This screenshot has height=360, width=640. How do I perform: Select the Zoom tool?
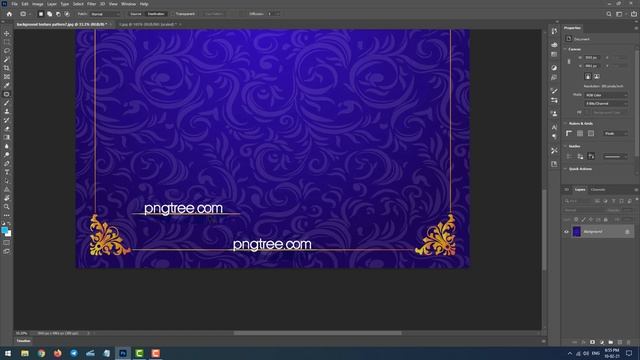coord(7,207)
